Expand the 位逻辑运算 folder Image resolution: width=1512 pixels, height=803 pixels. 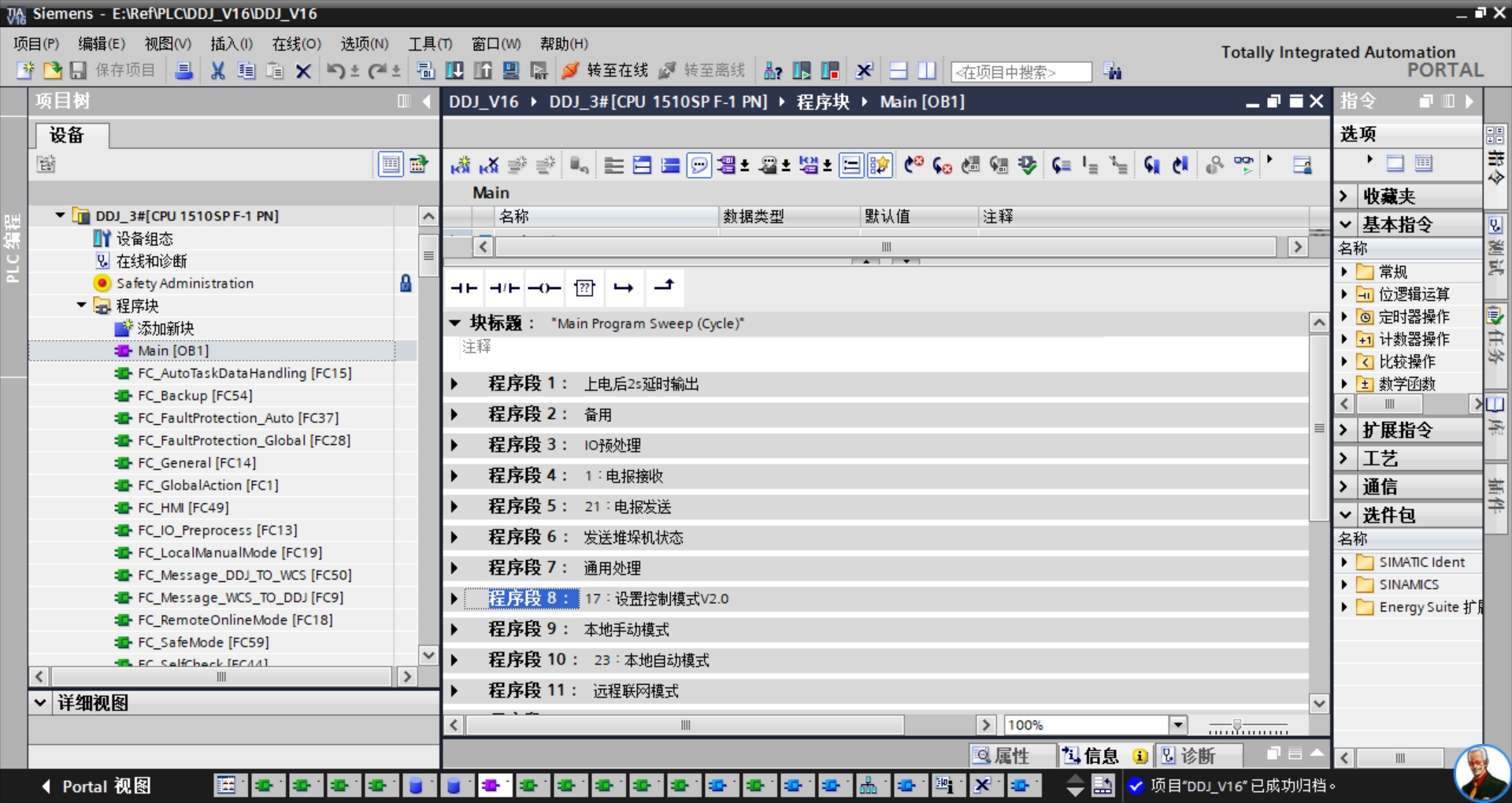[1345, 294]
